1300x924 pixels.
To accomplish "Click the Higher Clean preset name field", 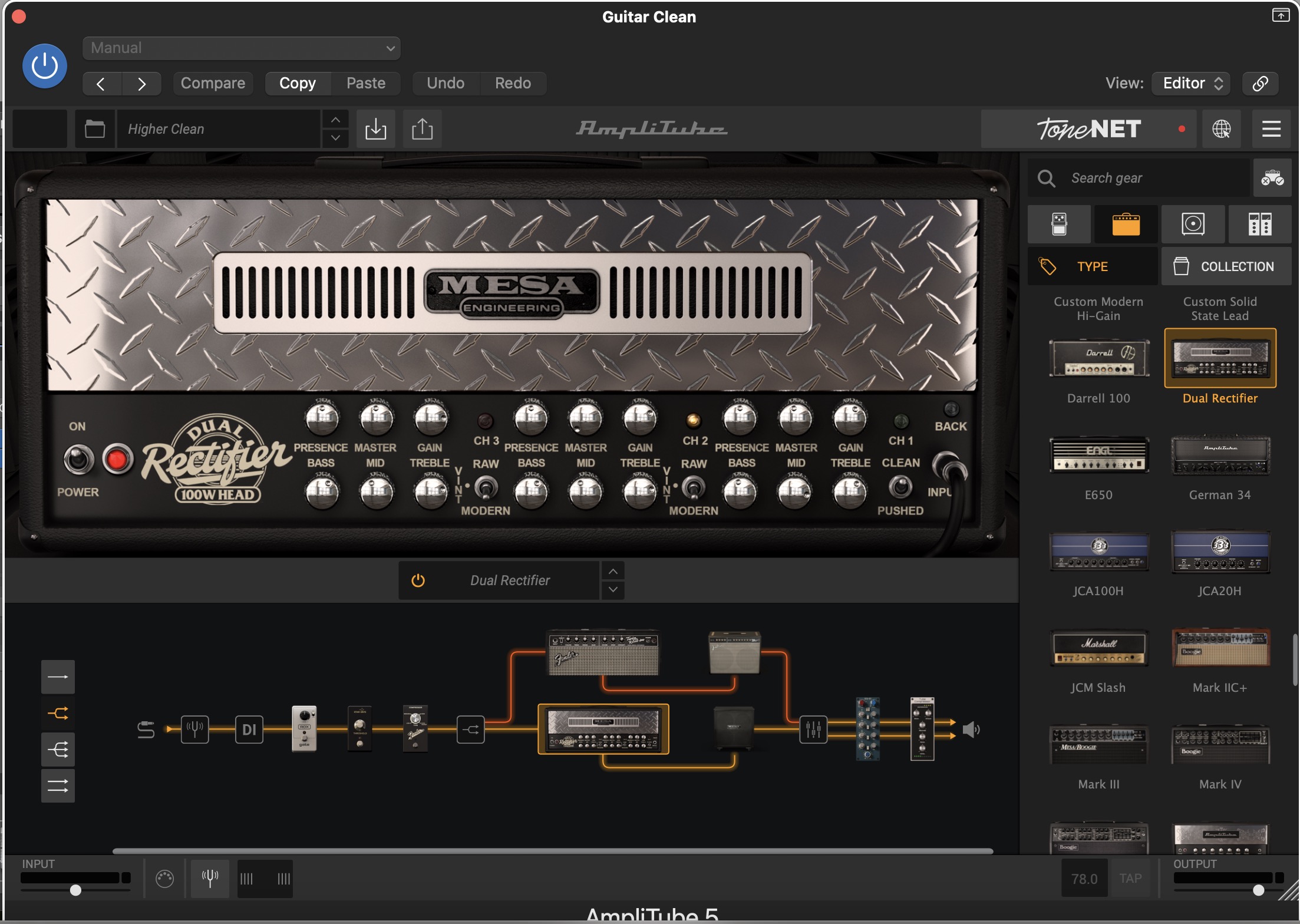I will [219, 128].
